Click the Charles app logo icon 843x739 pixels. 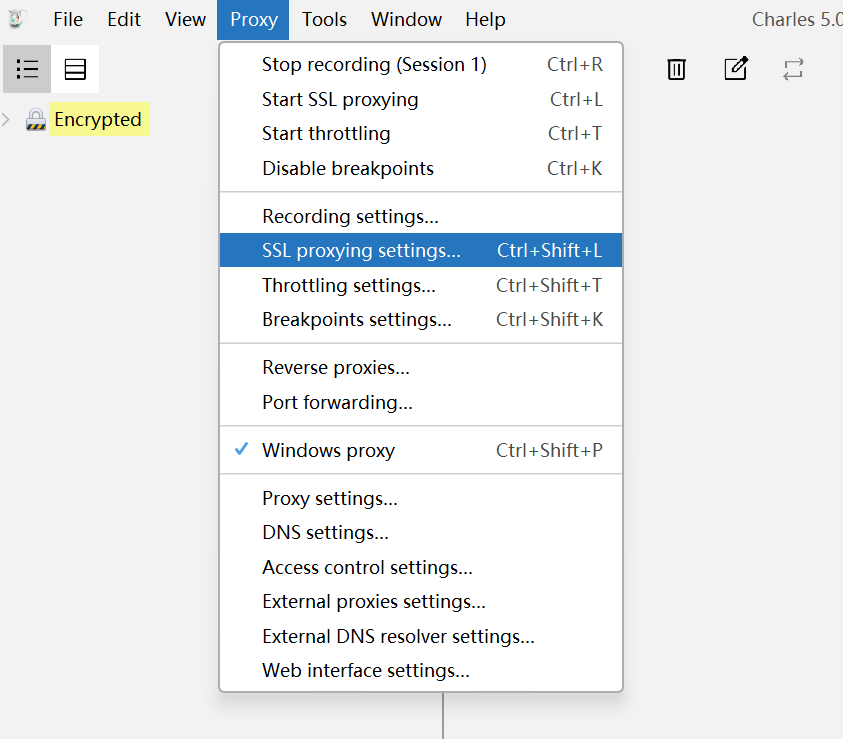coord(16,19)
